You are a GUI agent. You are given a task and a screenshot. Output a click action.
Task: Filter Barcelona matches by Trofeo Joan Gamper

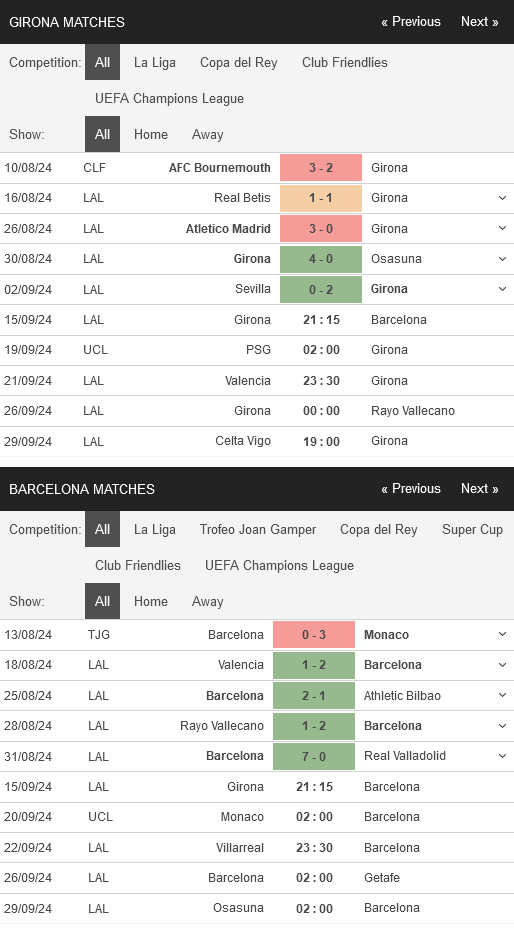click(x=258, y=530)
